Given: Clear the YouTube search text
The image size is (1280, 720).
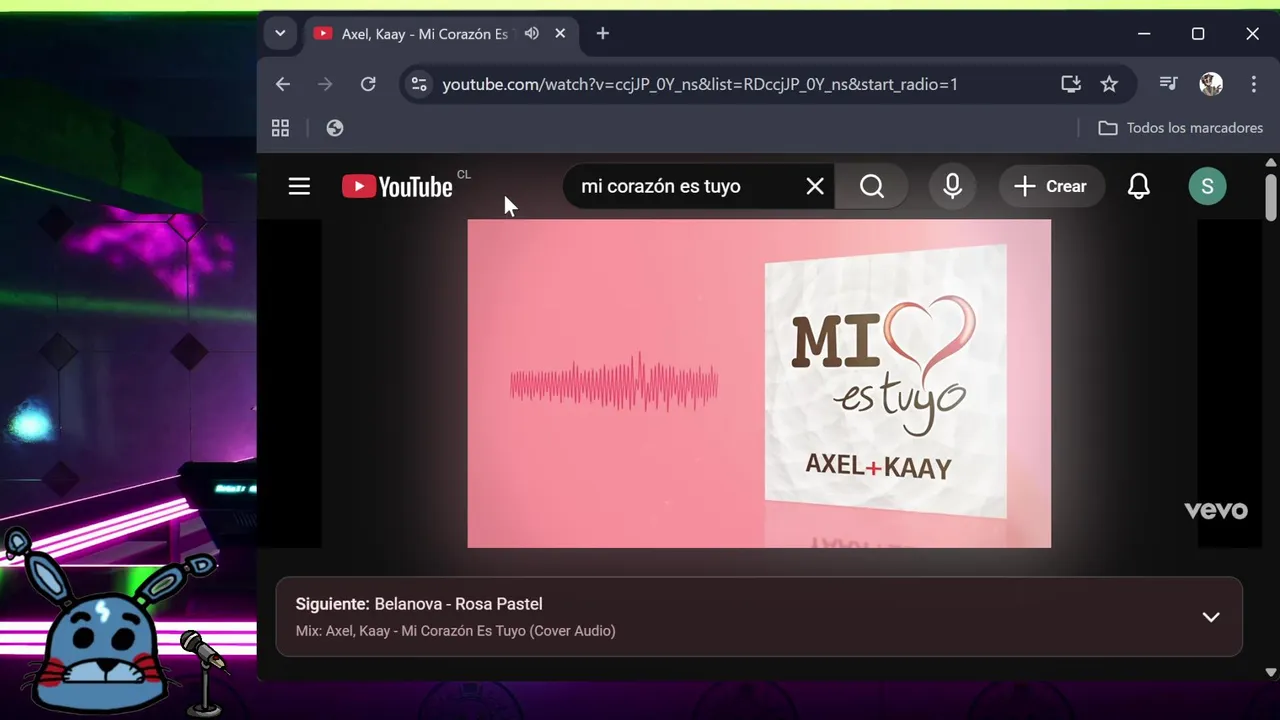Looking at the screenshot, I should click(x=815, y=186).
